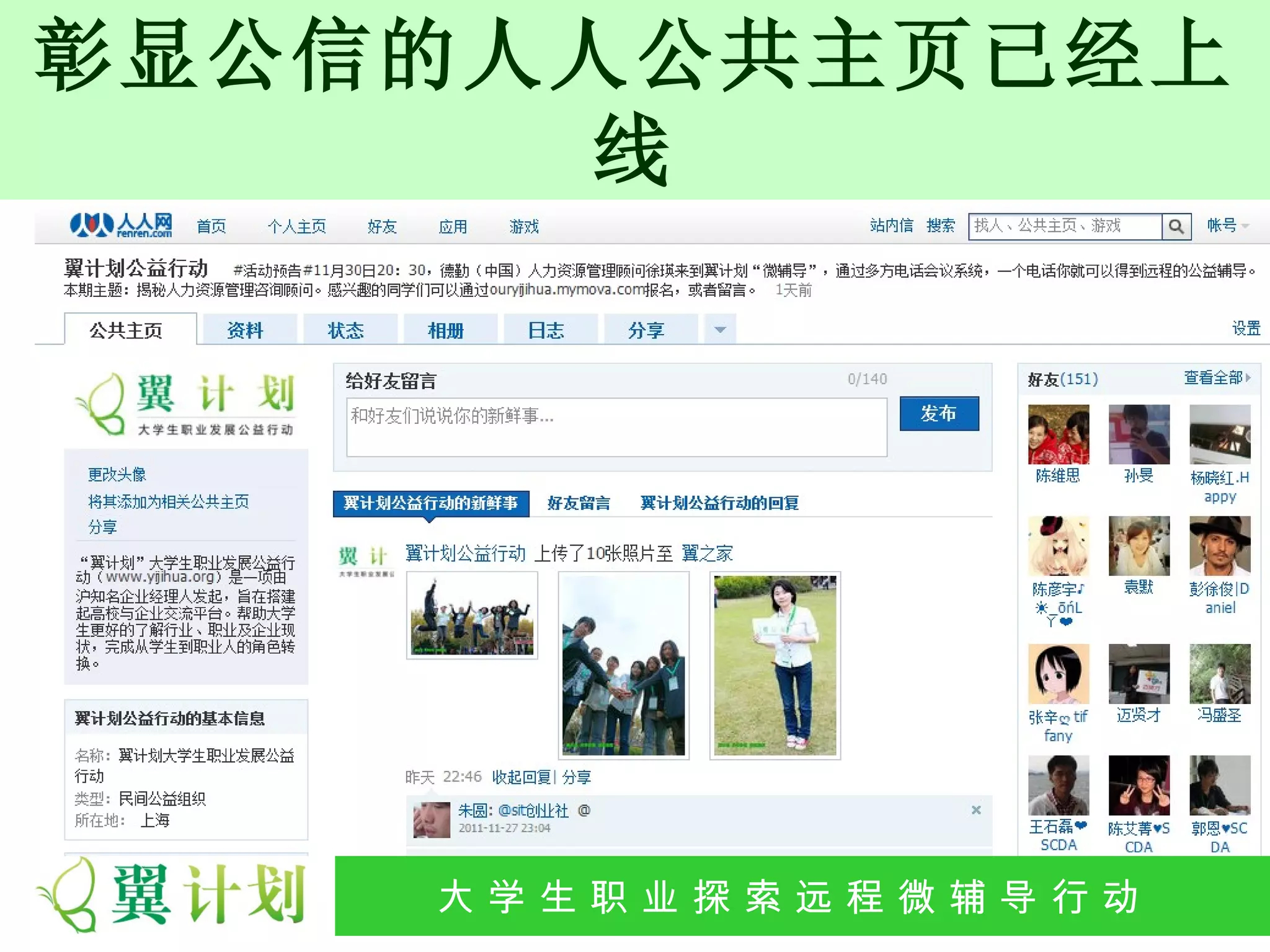Open 郭恩's friend avatar

point(1220,785)
